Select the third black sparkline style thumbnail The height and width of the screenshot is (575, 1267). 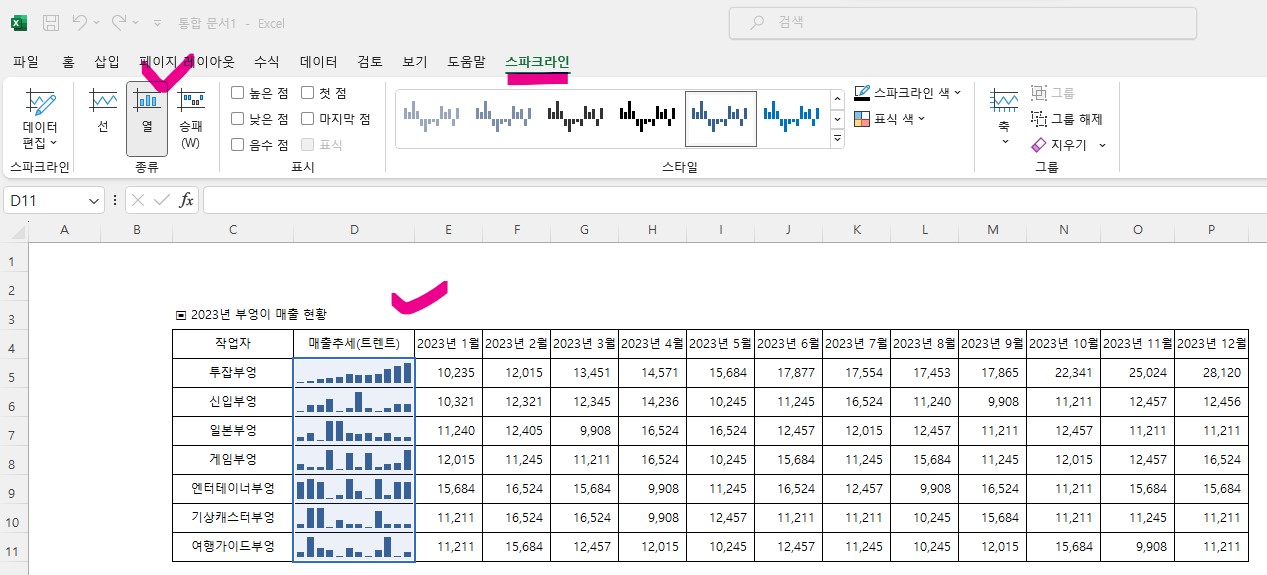pyautogui.click(x=576, y=118)
